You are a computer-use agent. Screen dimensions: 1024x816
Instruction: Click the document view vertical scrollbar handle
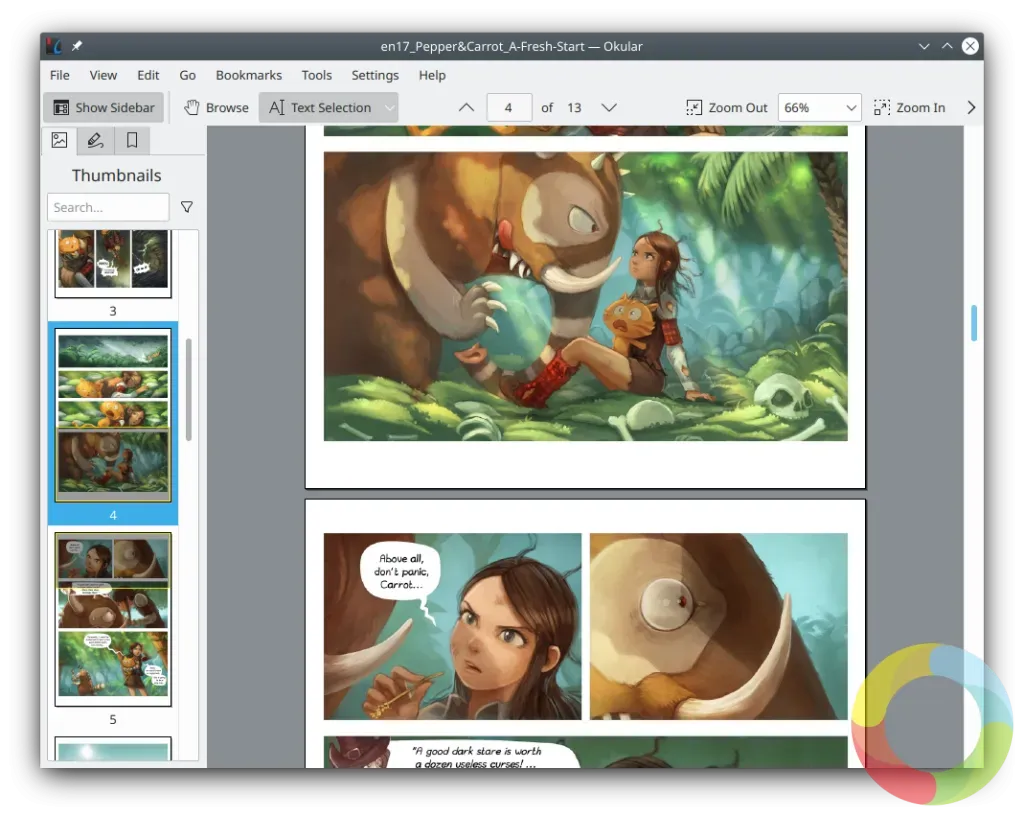(974, 323)
